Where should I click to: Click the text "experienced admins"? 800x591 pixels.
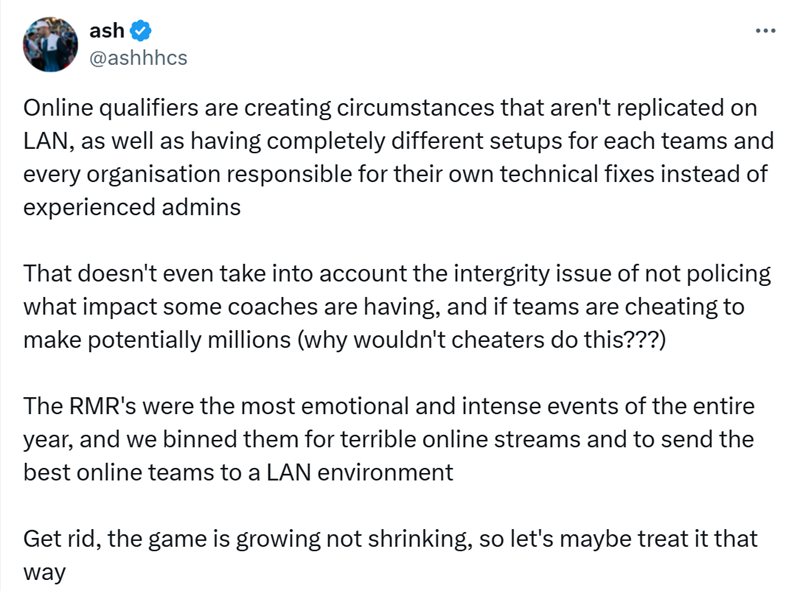coord(132,208)
